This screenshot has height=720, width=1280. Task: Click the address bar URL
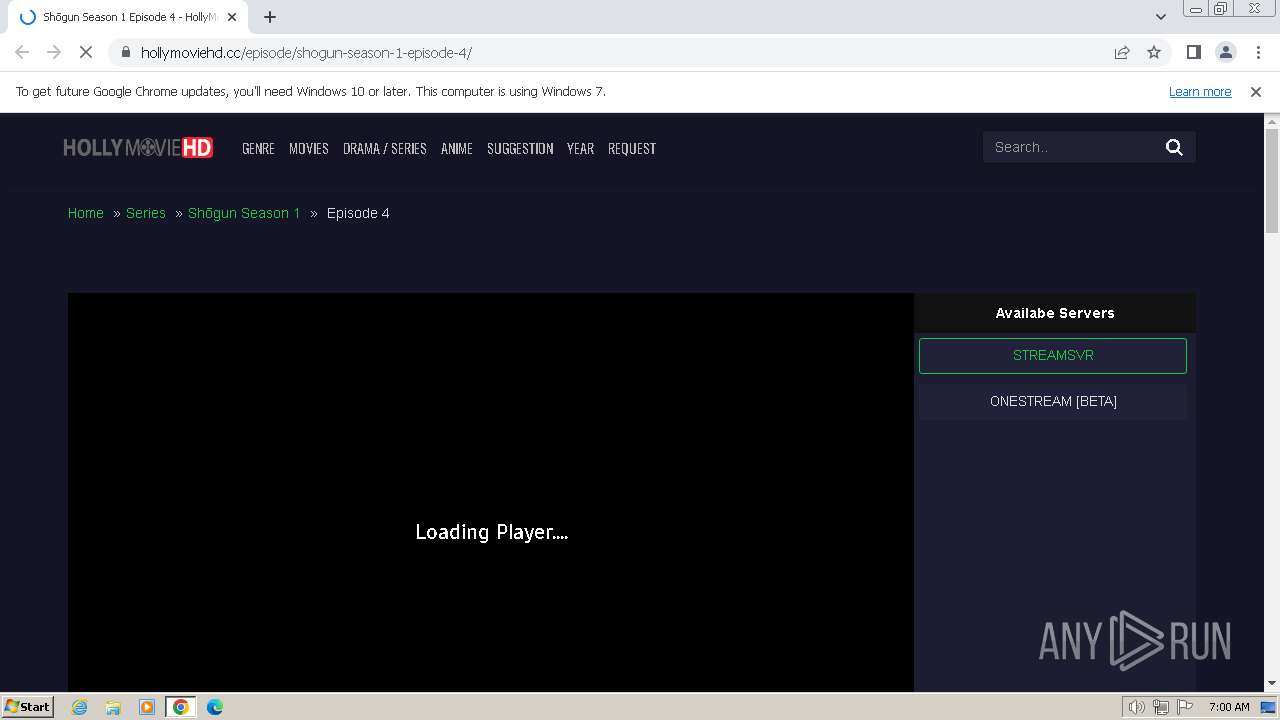[x=306, y=52]
